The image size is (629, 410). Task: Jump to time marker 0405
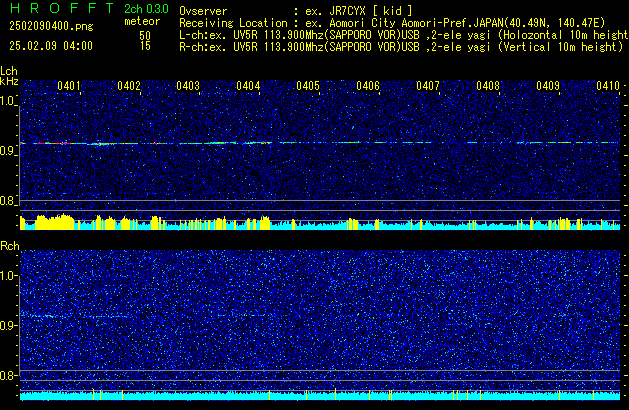308,86
